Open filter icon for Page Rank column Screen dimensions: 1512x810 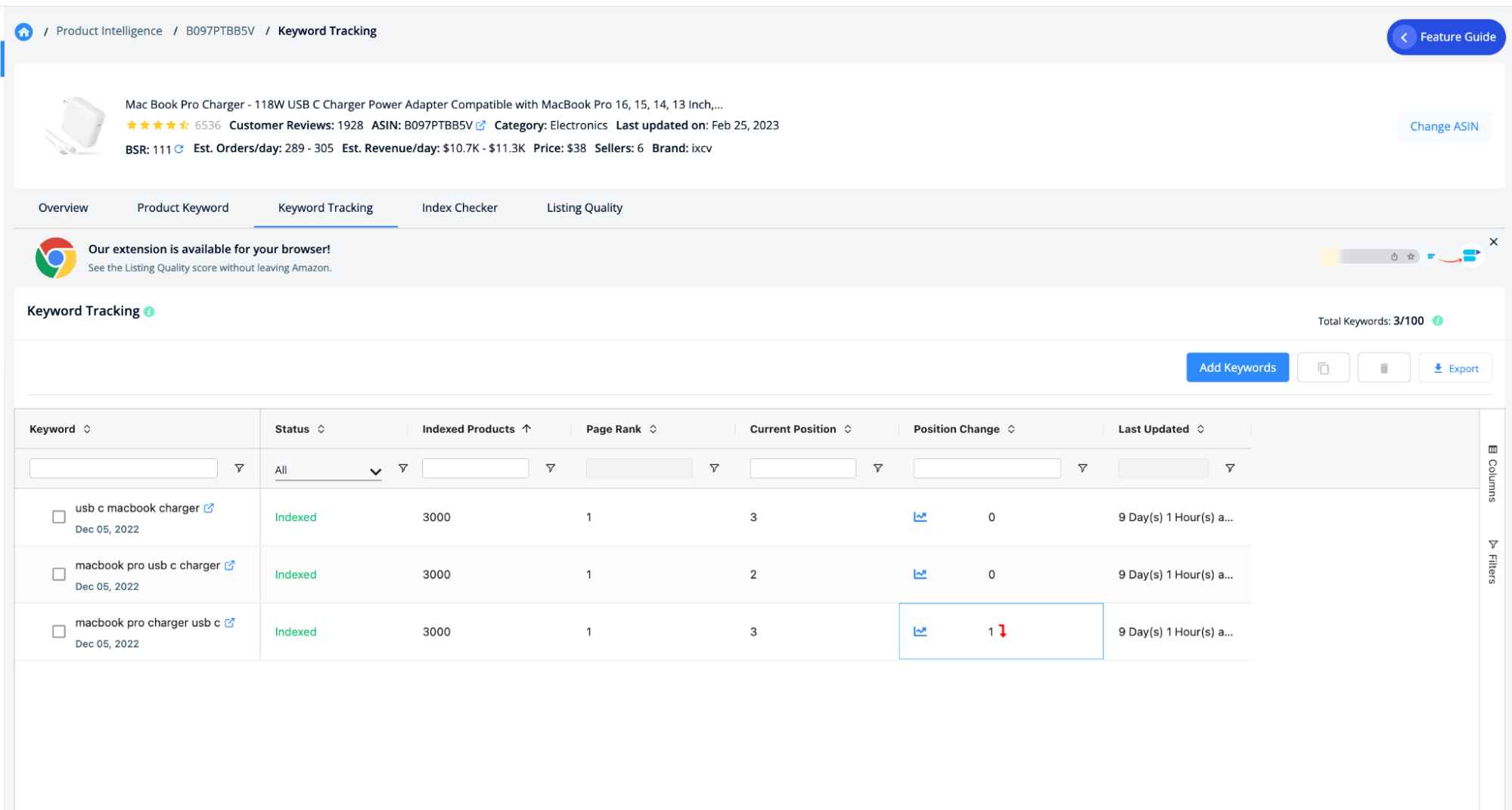(x=714, y=468)
